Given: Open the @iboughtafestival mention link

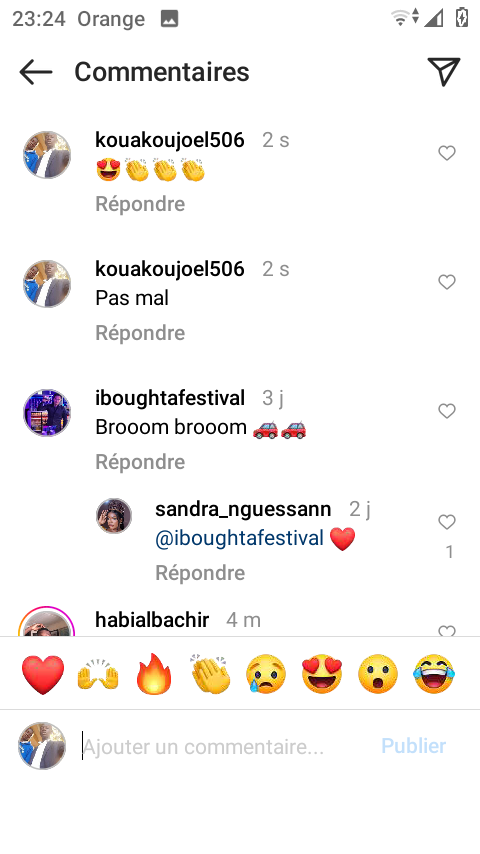Looking at the screenshot, I should tap(240, 538).
